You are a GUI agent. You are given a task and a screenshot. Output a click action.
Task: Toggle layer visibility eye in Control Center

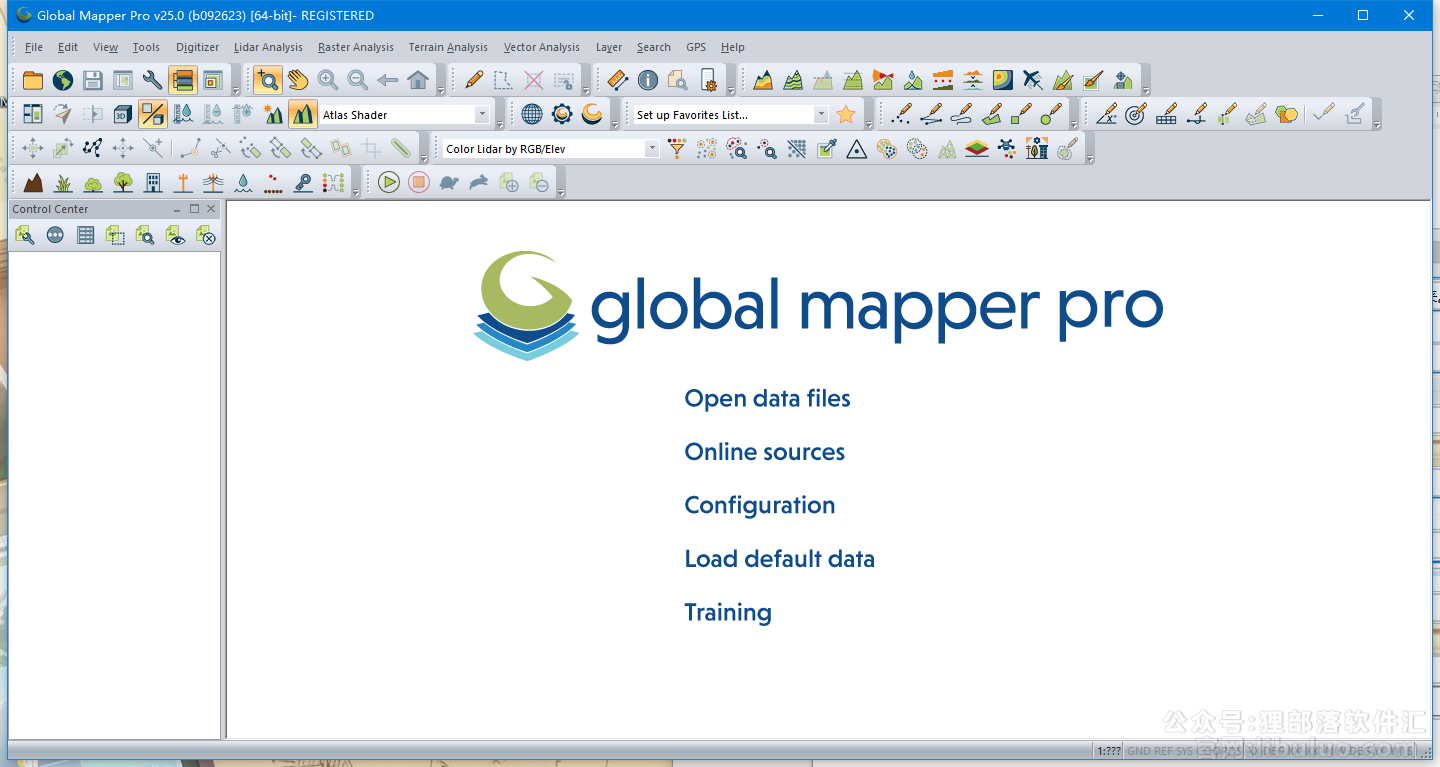click(x=176, y=235)
